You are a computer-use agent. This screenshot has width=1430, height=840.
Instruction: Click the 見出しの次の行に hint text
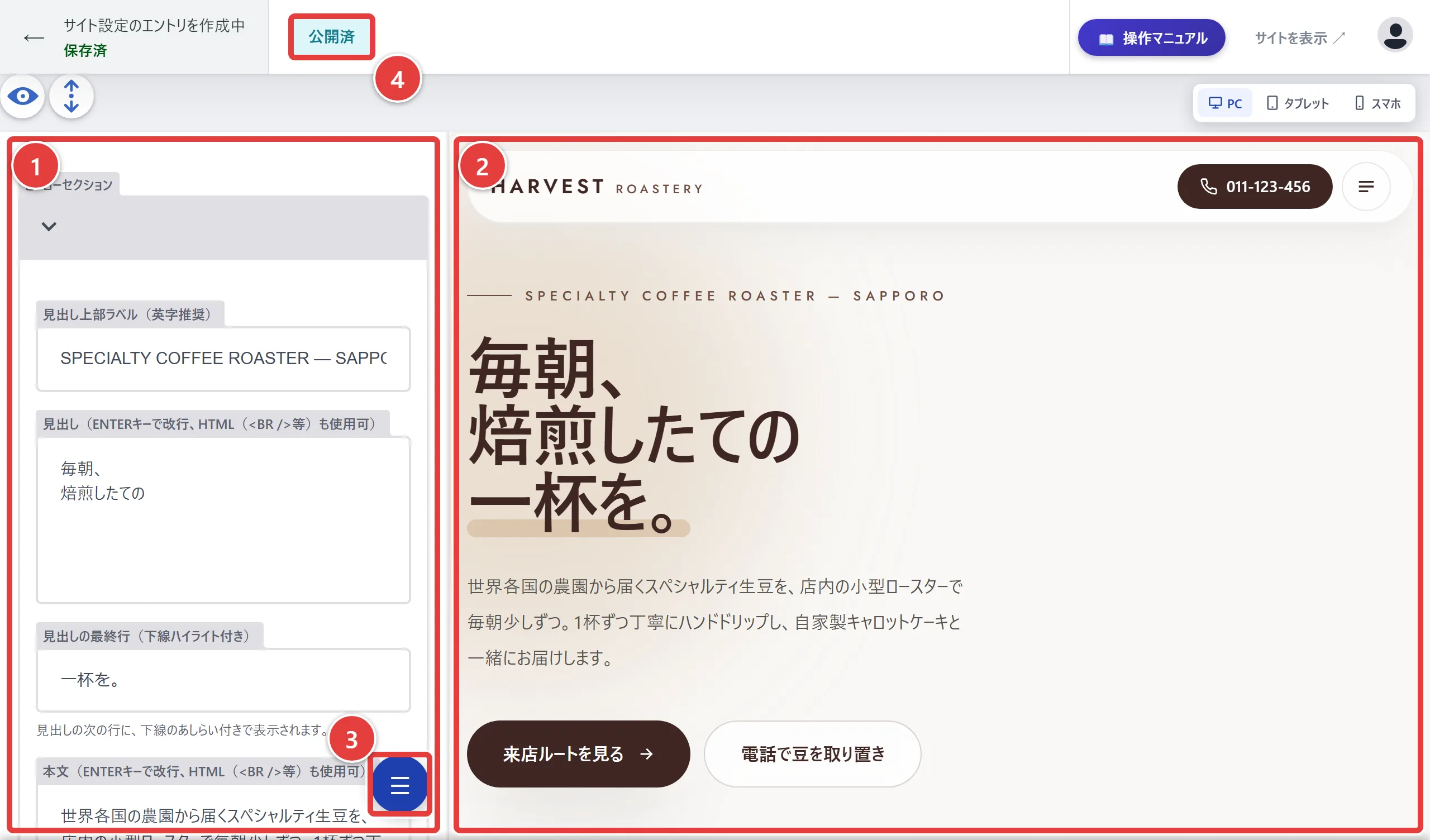182,730
